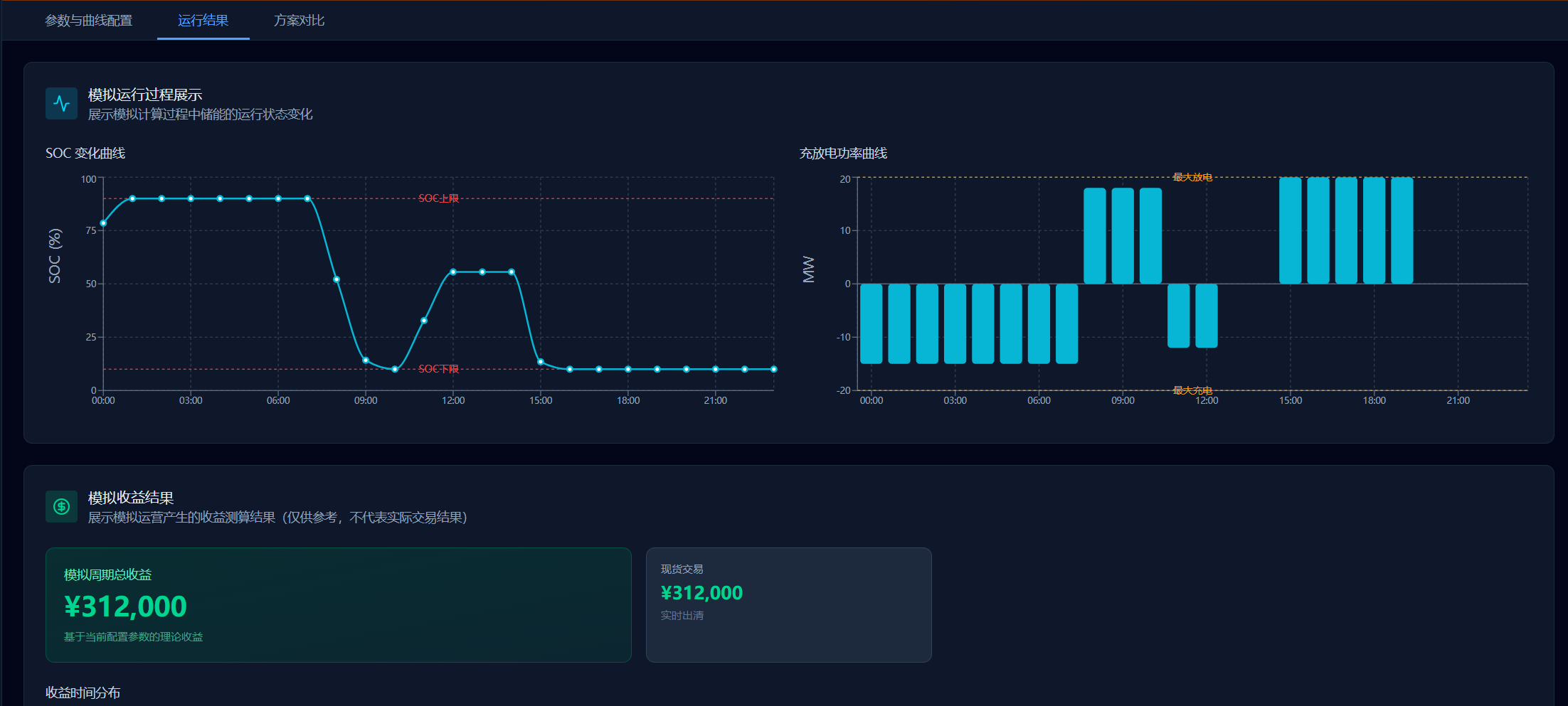The width and height of the screenshot is (1568, 706).
Task: Click the SOC上限 limit line label
Action: click(438, 198)
